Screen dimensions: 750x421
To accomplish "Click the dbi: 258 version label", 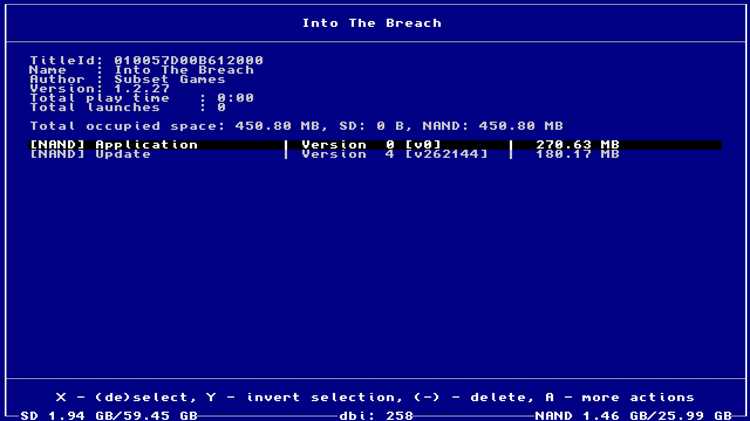I will pyautogui.click(x=376, y=415).
